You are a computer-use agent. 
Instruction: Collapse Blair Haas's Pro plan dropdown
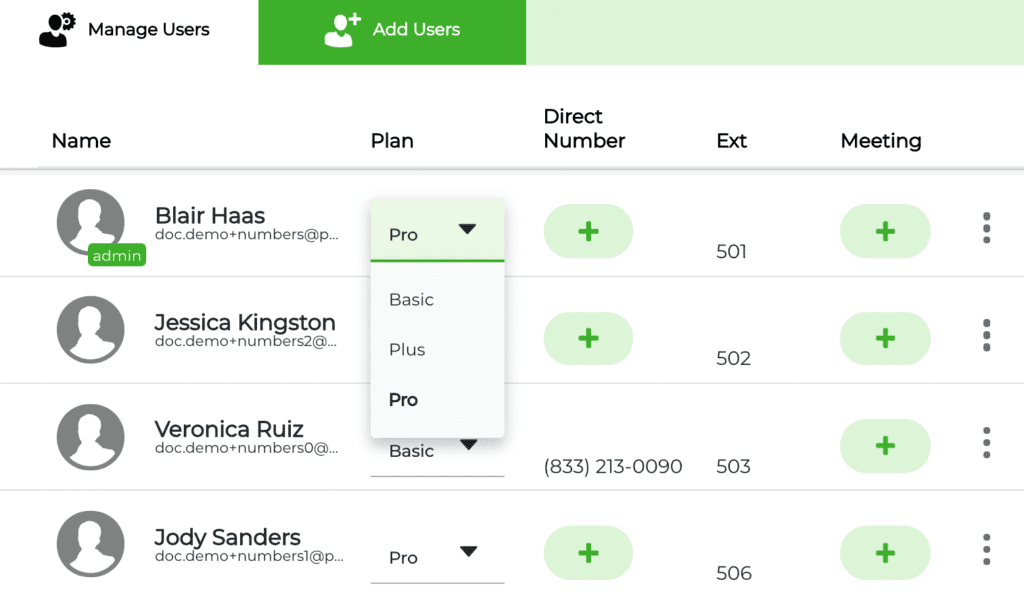pos(437,231)
